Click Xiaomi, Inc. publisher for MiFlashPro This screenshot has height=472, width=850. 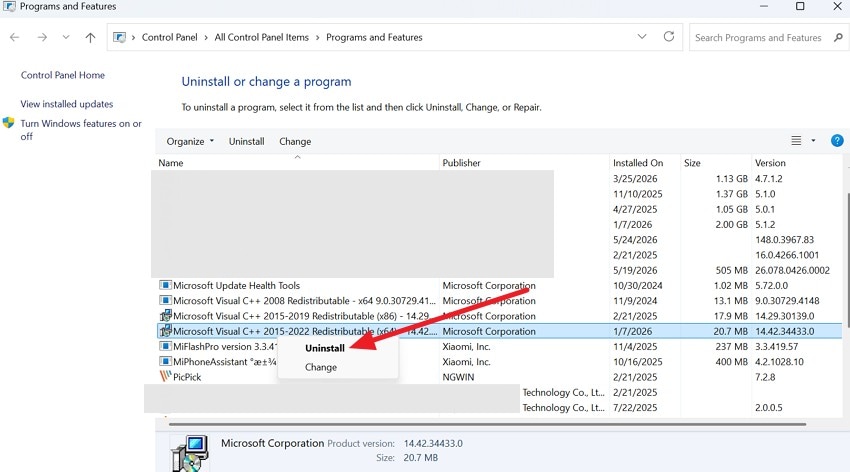(466, 347)
